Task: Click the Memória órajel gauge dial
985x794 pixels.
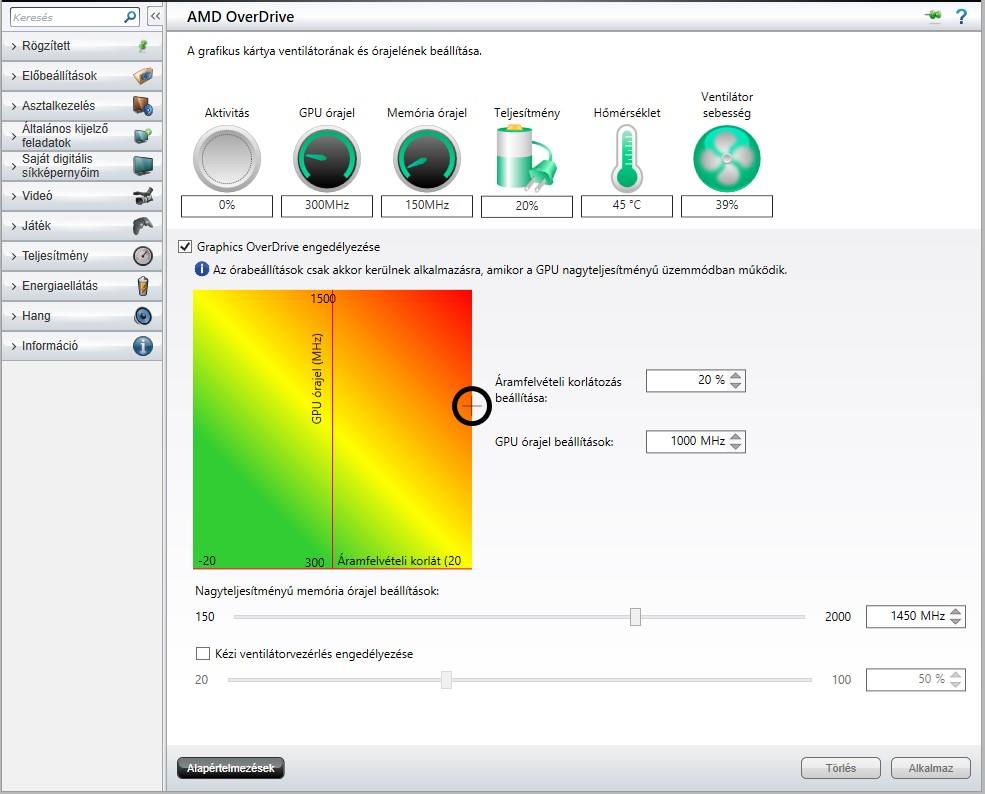Action: pos(427,158)
